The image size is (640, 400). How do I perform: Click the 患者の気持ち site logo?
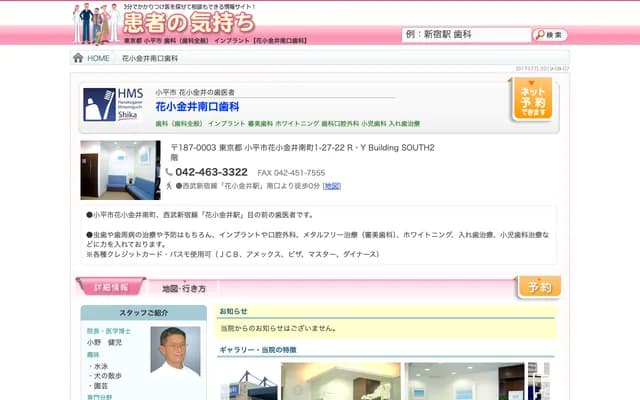pos(189,22)
